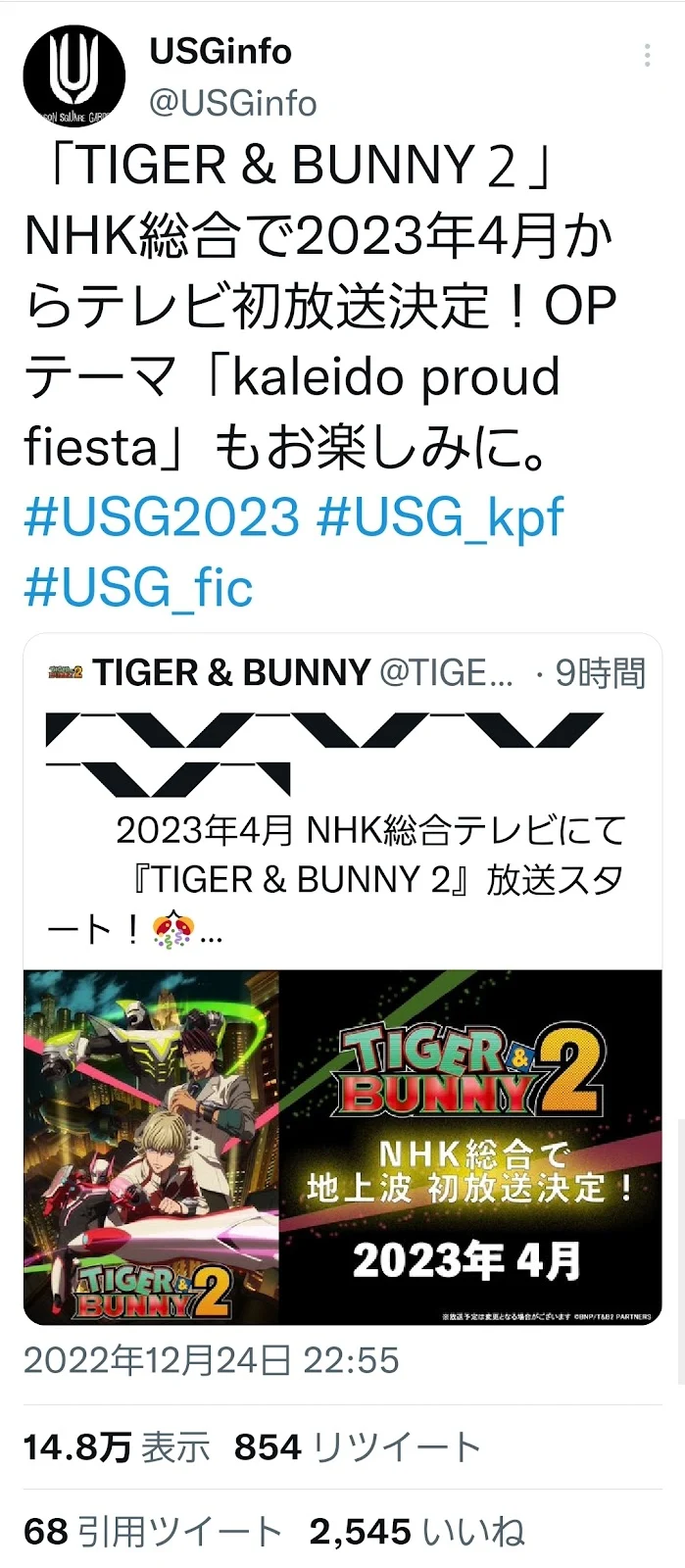685x1568 pixels.
Task: Tap the character artwork in the quoted image
Action: pos(152,1148)
